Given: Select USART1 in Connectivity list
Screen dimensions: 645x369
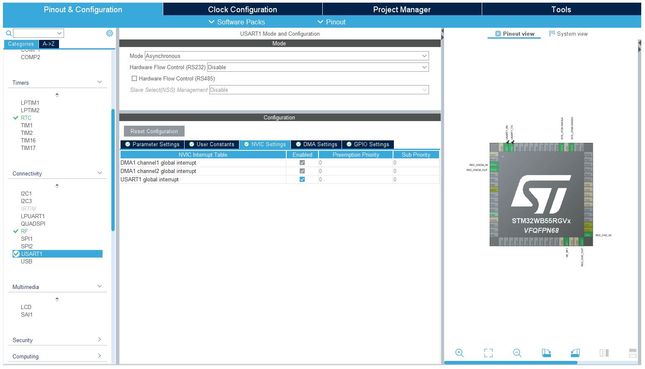Looking at the screenshot, I should click(58, 254).
